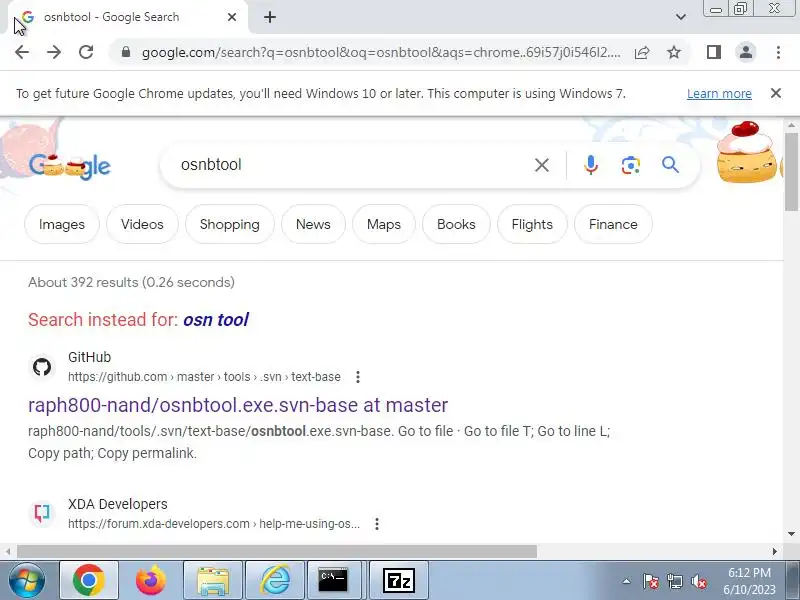Open more options for XDA Developers result
Viewport: 800px width, 600px height.
(x=377, y=524)
